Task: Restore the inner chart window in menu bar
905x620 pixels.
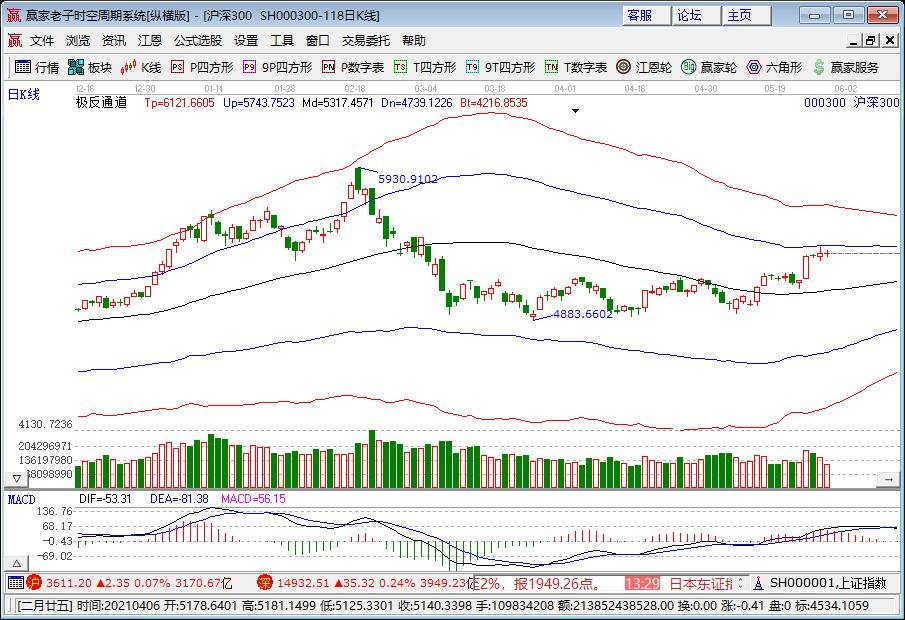Action: (x=872, y=41)
